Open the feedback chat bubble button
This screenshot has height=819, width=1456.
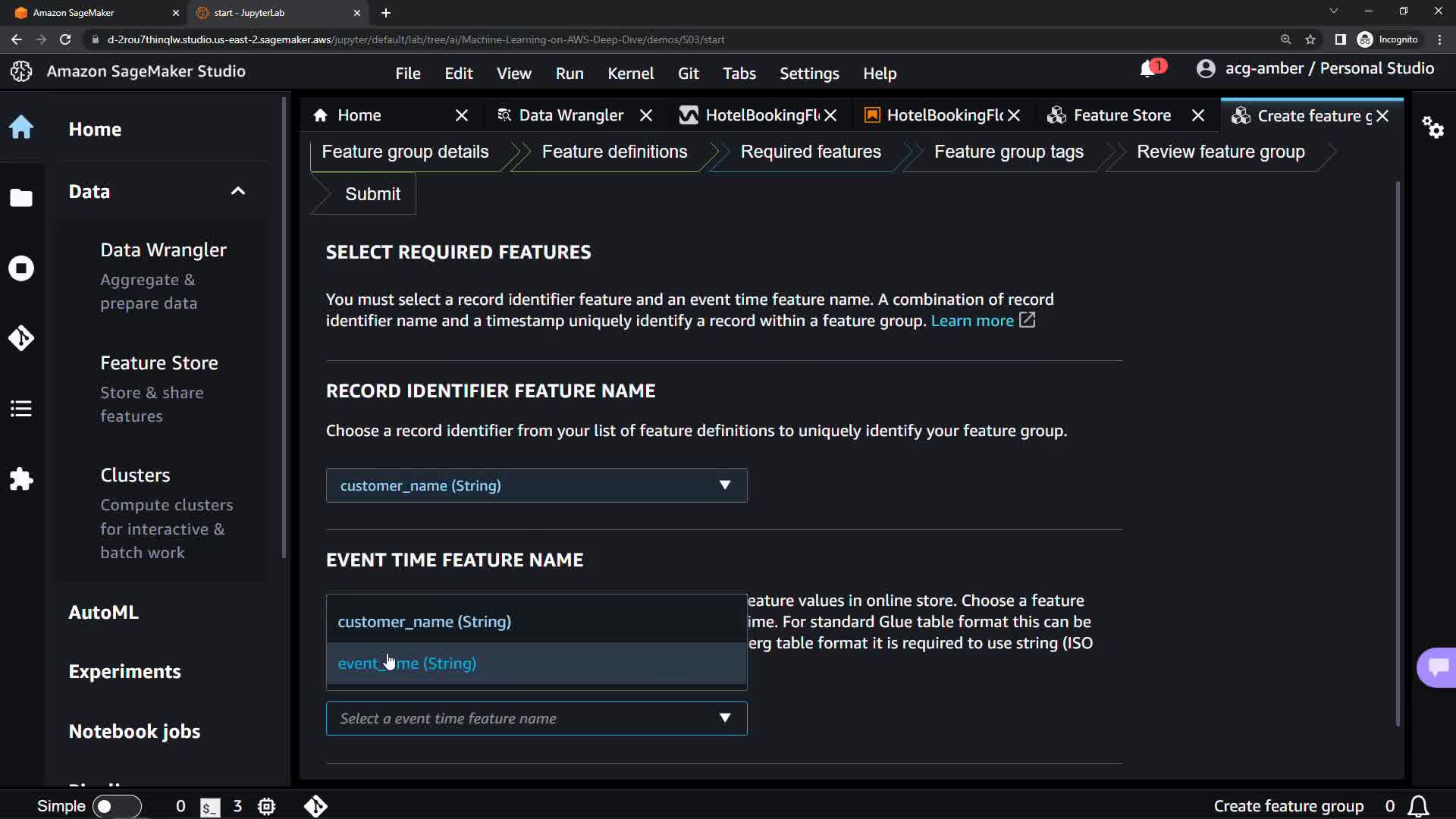click(x=1437, y=667)
